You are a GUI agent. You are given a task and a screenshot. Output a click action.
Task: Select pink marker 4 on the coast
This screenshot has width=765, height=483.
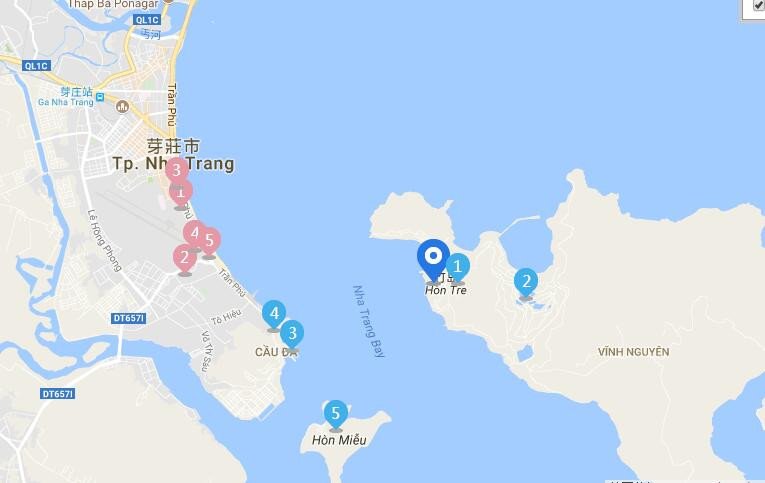[194, 234]
